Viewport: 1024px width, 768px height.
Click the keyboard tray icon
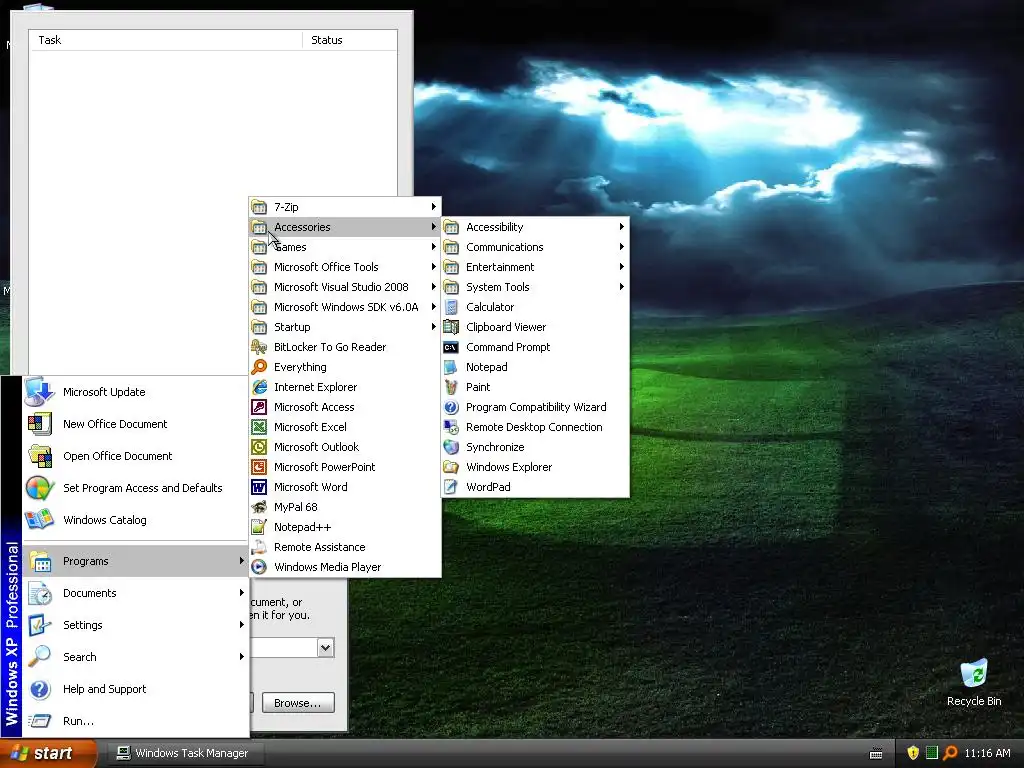pos(876,754)
